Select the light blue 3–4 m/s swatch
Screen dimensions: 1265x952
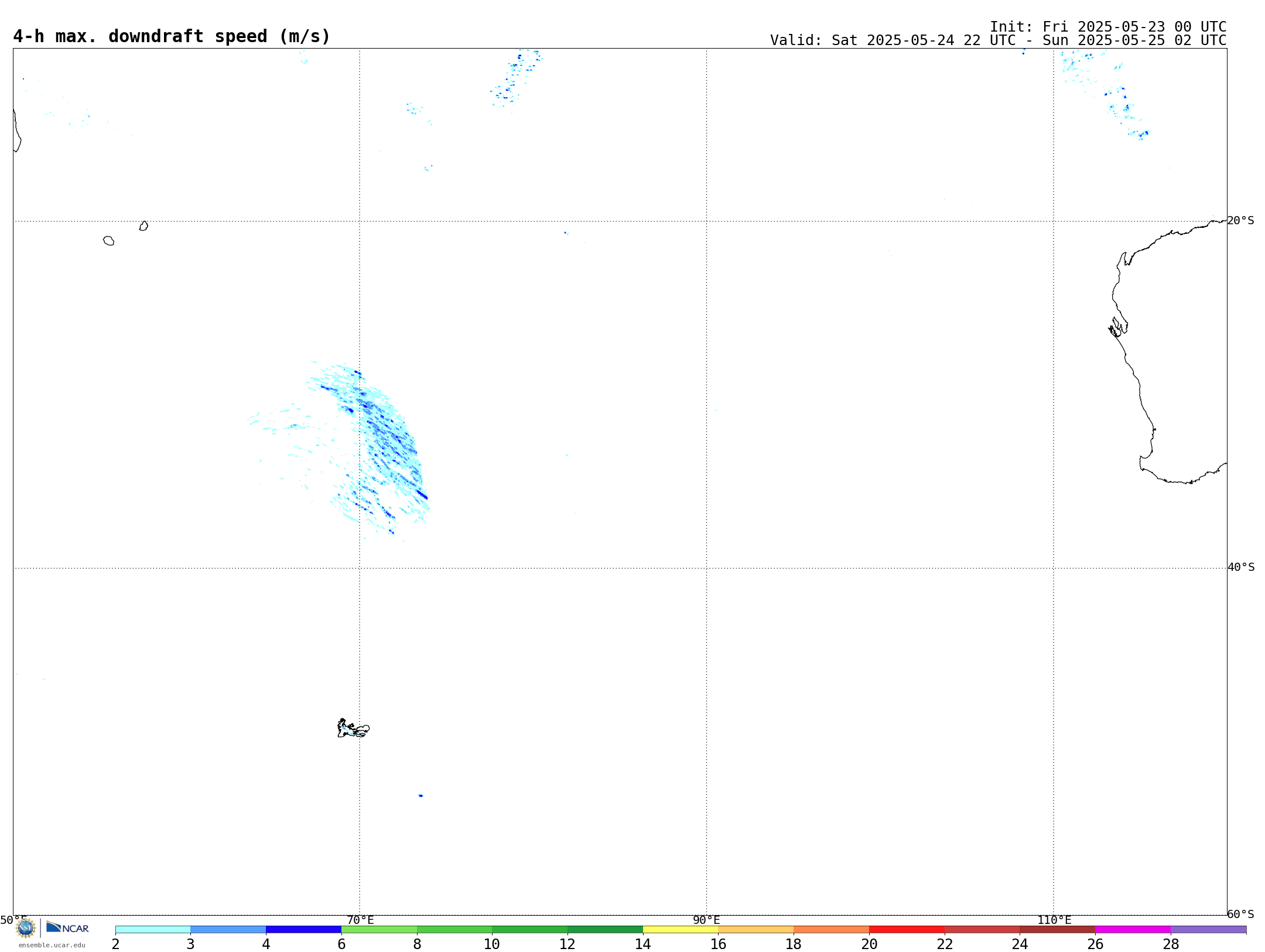[x=228, y=929]
